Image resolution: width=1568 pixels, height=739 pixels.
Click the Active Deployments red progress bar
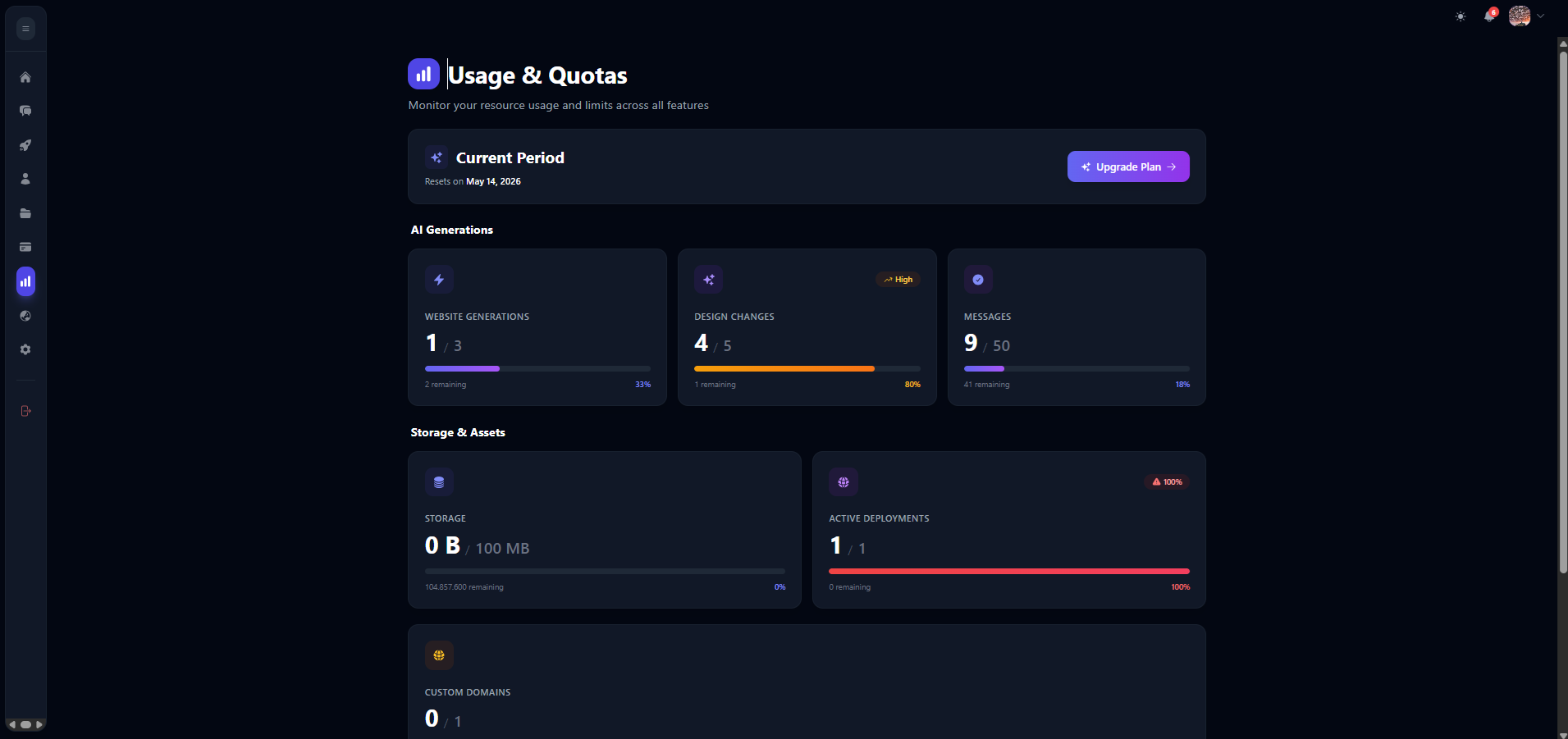1008,571
